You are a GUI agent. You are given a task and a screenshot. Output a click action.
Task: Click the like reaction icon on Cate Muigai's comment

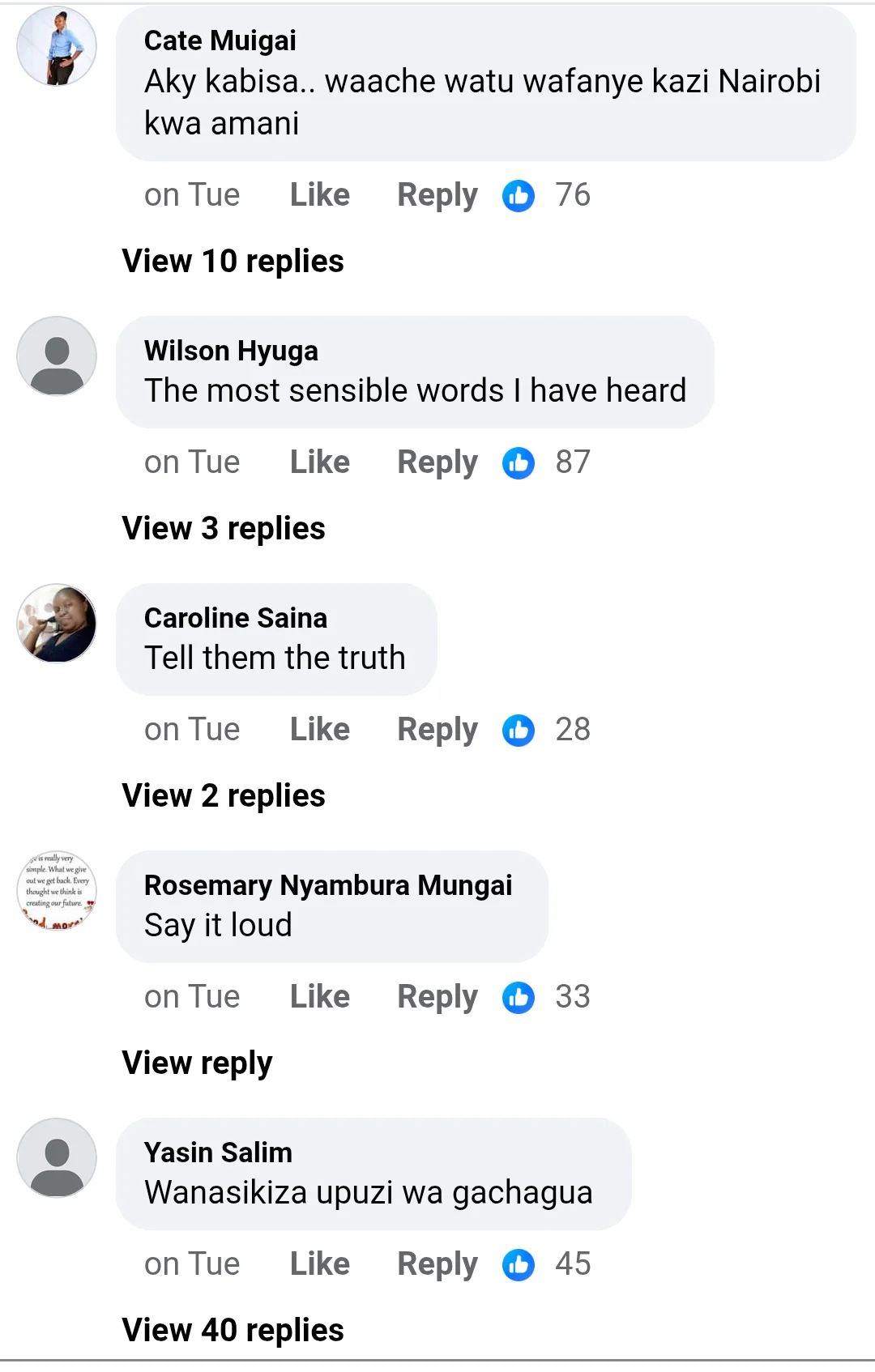coord(519,195)
